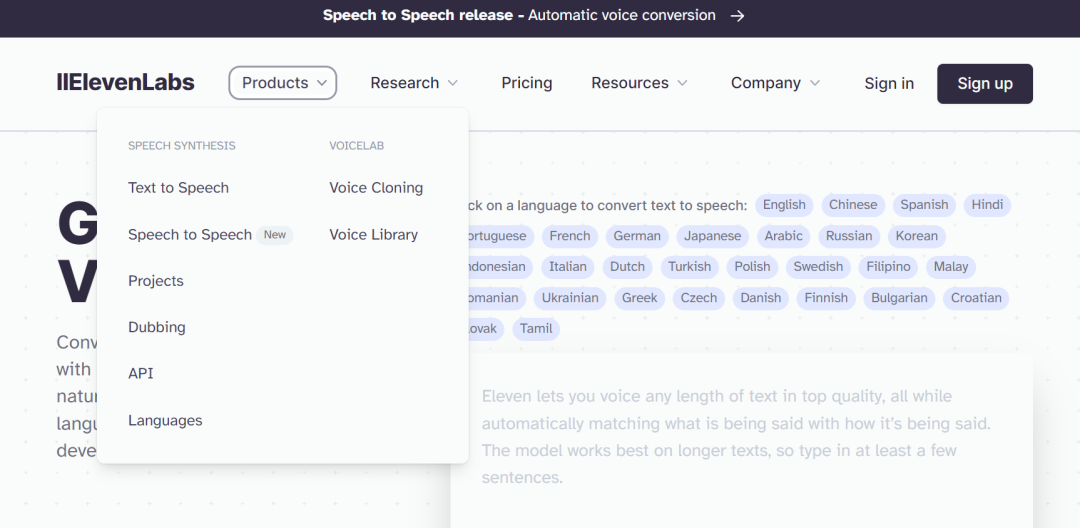
Task: Expand the Company menu
Action: pyautogui.click(x=775, y=83)
